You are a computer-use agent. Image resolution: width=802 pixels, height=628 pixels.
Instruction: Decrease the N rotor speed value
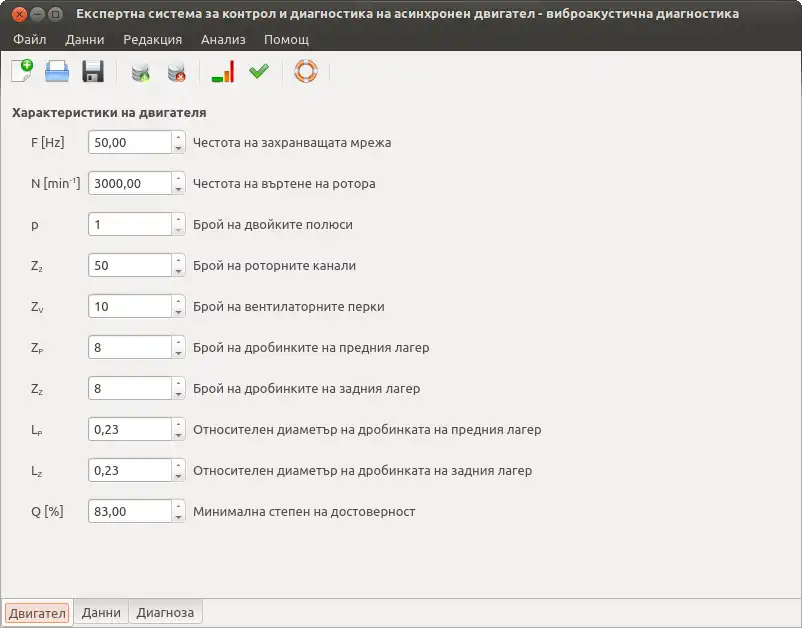178,189
